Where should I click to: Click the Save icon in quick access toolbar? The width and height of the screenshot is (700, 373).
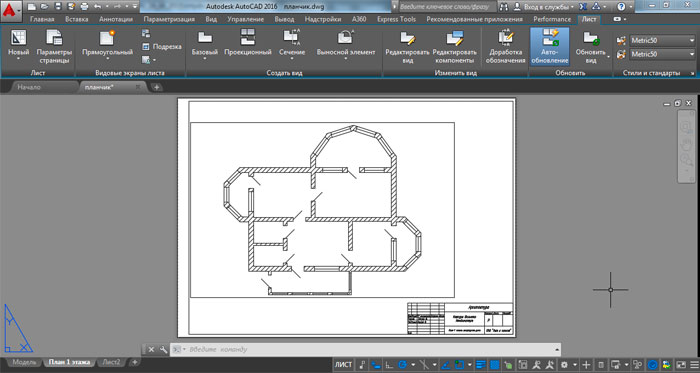[x=58, y=7]
